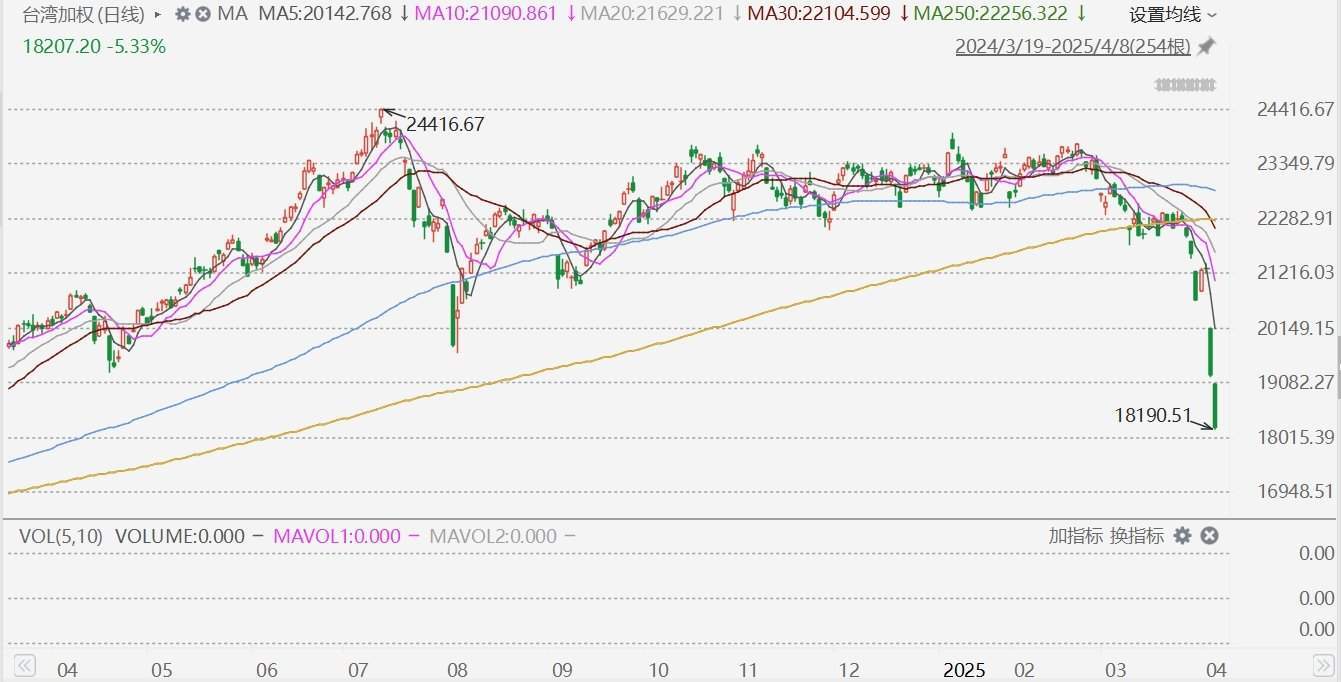Open the 2024/3/19-2025/4/8 date range link
This screenshot has width=1341, height=682.
[1072, 46]
